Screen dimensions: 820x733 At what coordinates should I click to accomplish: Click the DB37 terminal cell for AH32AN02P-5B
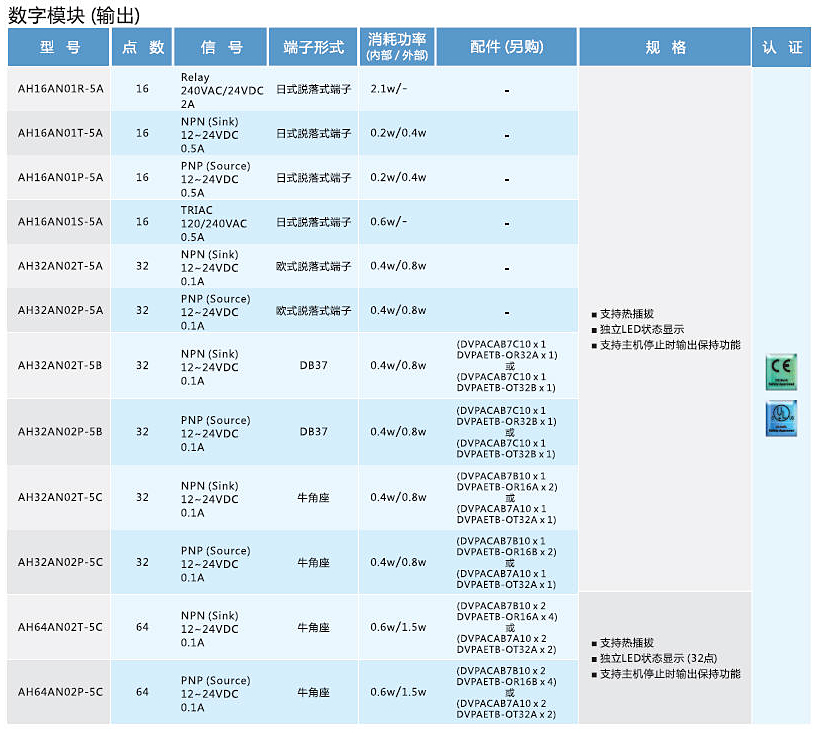click(313, 432)
